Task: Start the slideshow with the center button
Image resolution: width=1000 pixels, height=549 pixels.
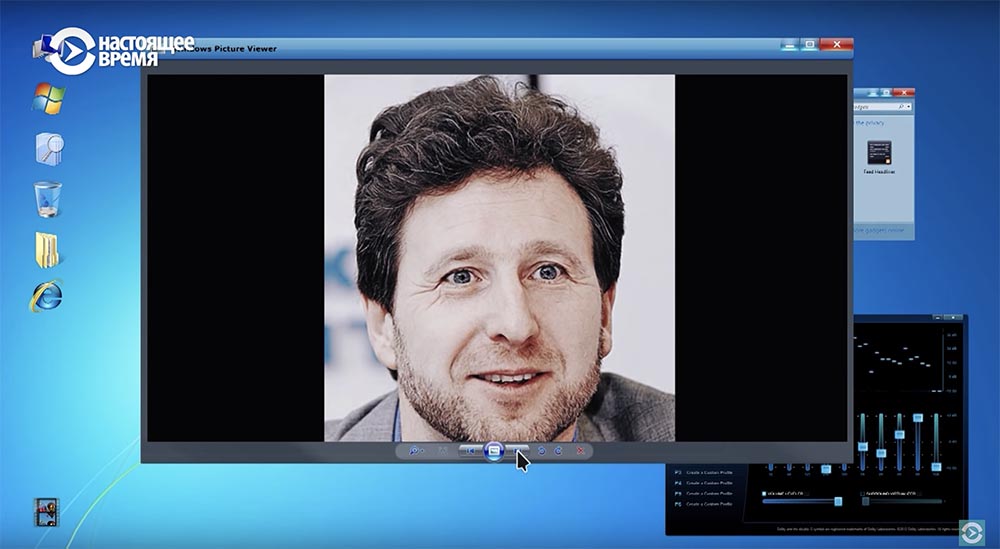Action: (494, 451)
